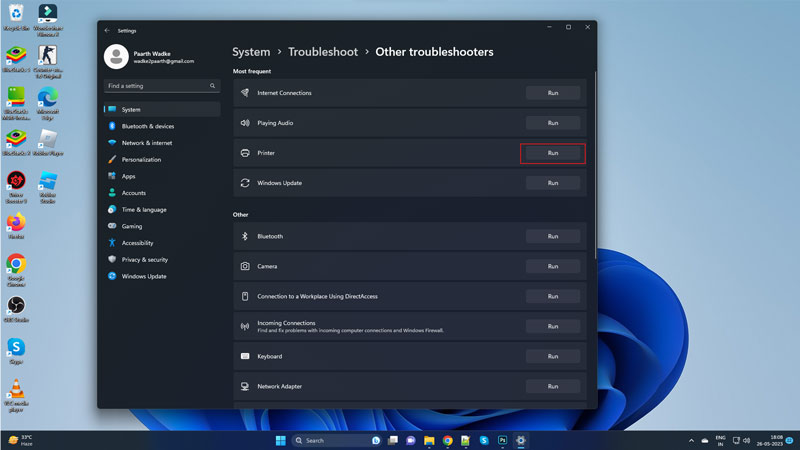Open Chrome from the taskbar
The width and height of the screenshot is (800, 450).
pos(447,440)
